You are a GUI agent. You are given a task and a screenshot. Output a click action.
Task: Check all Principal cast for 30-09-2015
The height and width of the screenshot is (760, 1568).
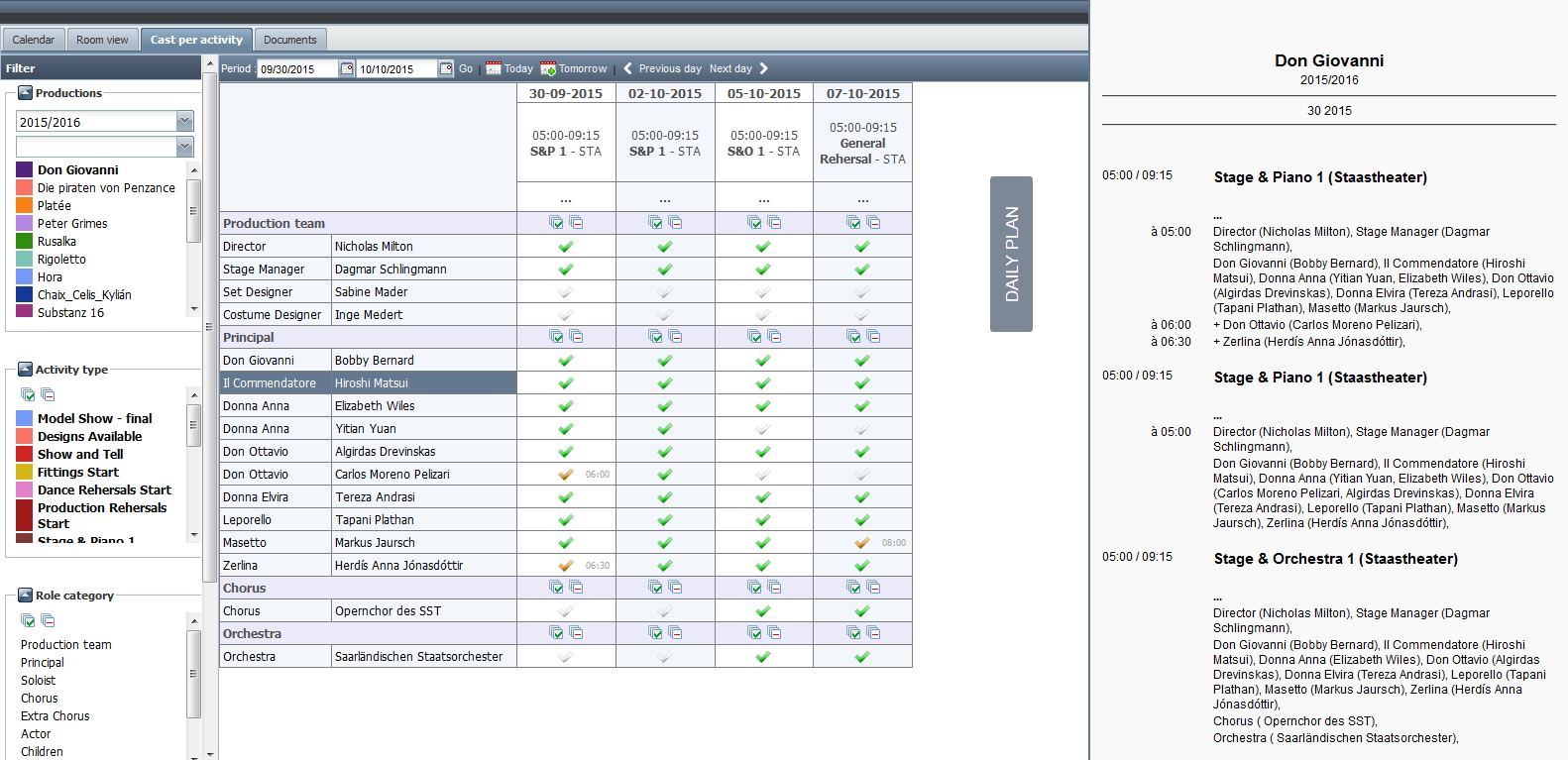tap(556, 337)
